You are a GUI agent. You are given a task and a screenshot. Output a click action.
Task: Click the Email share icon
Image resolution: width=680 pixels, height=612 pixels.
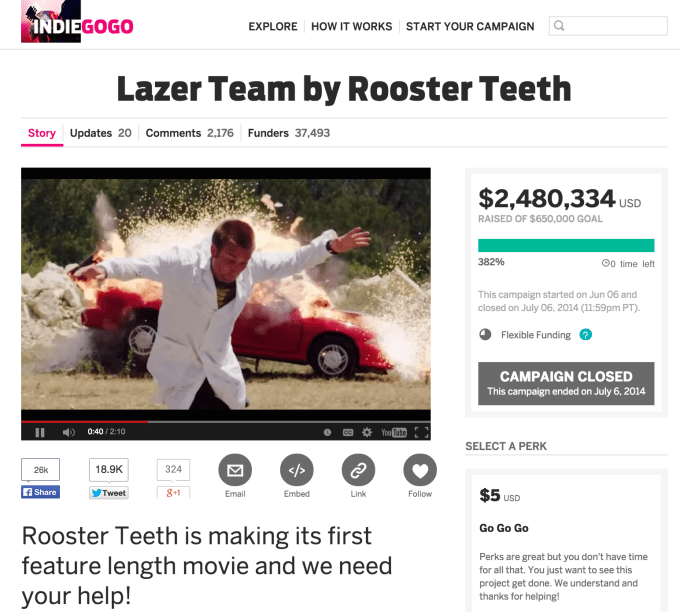point(235,470)
